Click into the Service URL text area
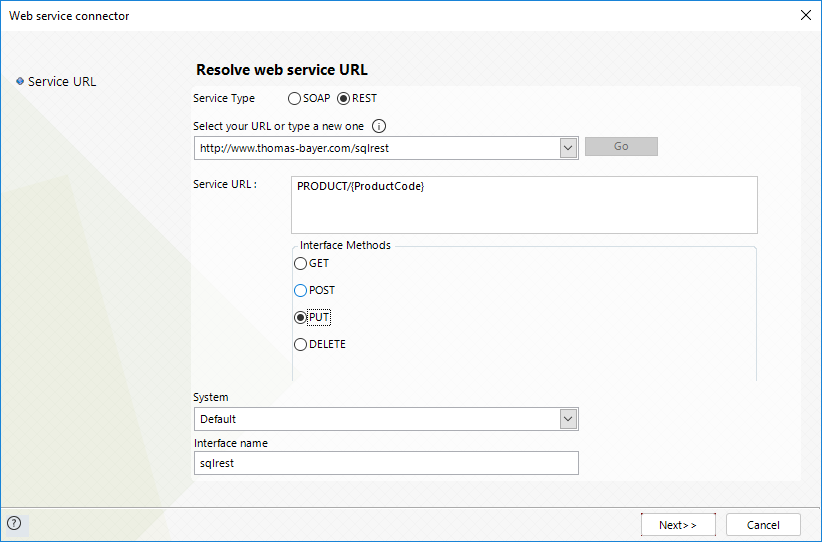The image size is (822, 542). coord(524,205)
